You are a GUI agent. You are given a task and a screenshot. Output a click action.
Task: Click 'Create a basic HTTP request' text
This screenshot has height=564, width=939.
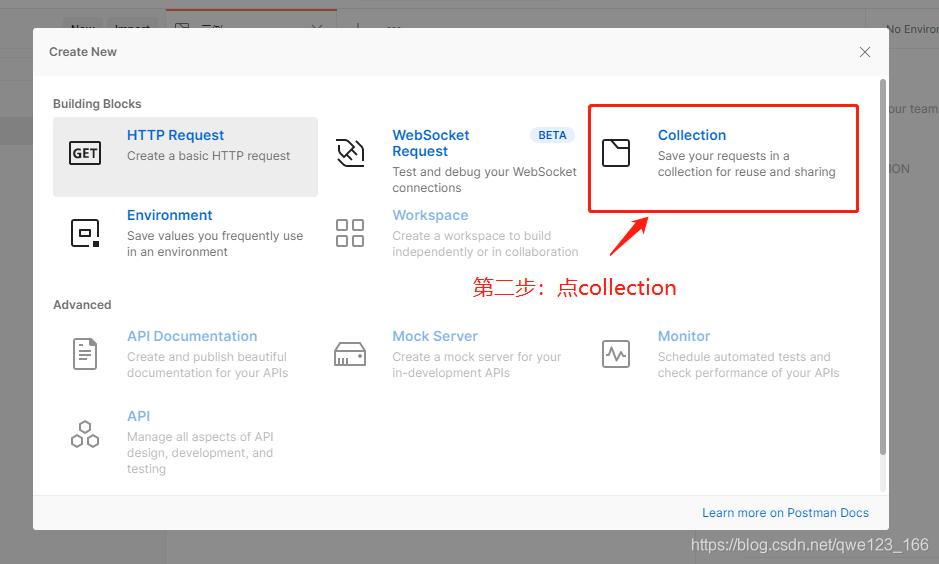tap(208, 156)
